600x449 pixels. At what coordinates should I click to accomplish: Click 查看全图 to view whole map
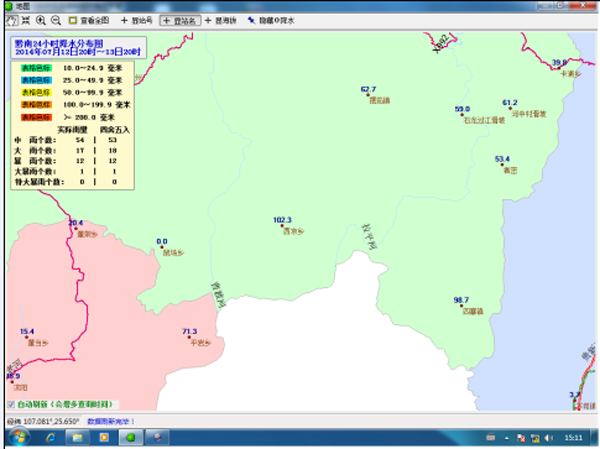89,21
